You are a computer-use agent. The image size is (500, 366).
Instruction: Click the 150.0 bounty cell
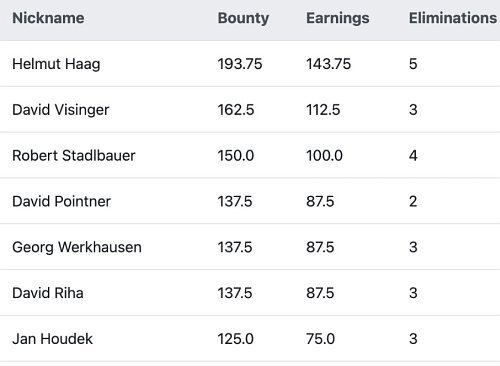(236, 156)
